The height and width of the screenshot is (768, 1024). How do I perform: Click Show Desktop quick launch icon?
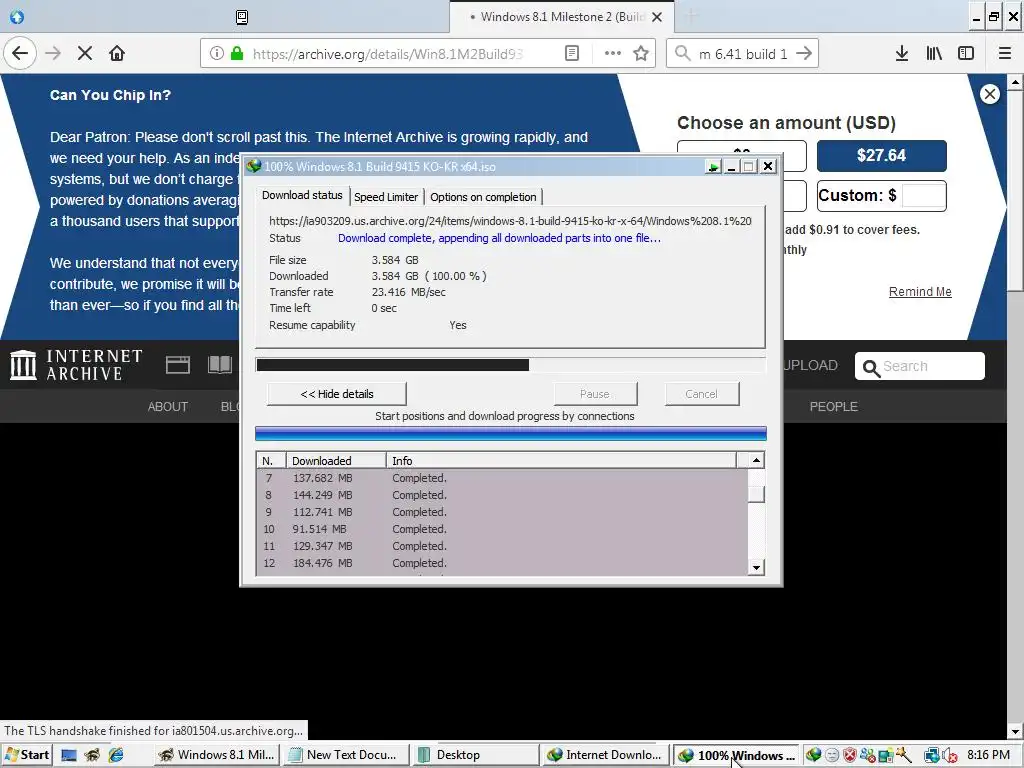click(x=69, y=756)
